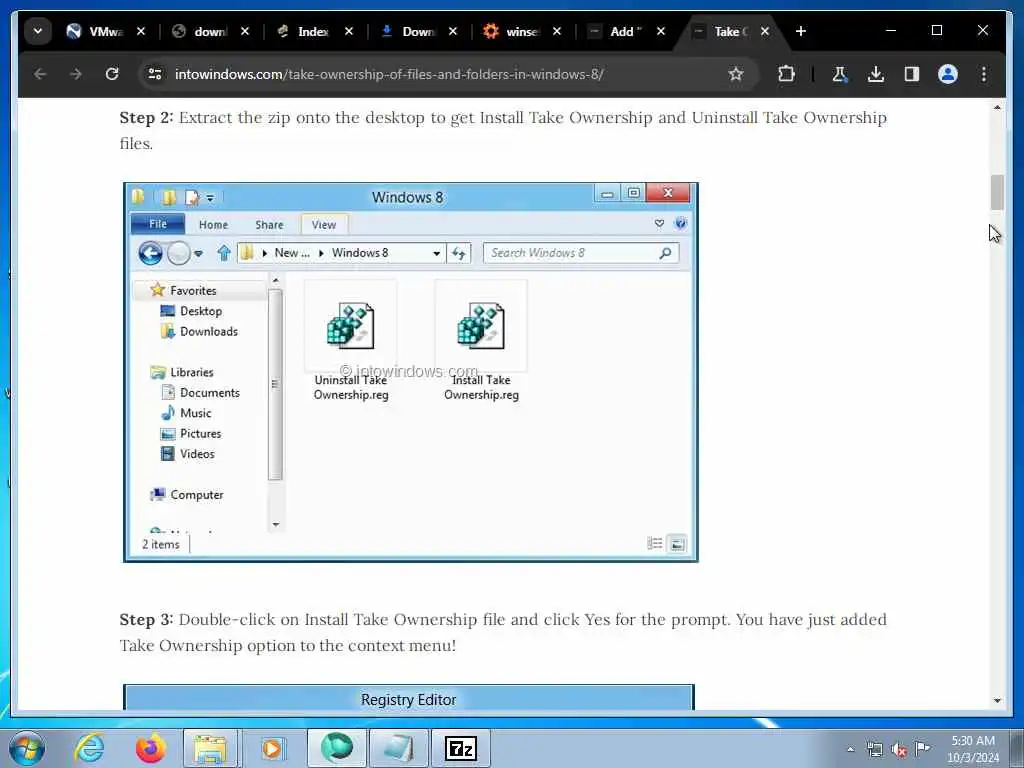Open the clock showing 5:30 AM

tap(973, 749)
